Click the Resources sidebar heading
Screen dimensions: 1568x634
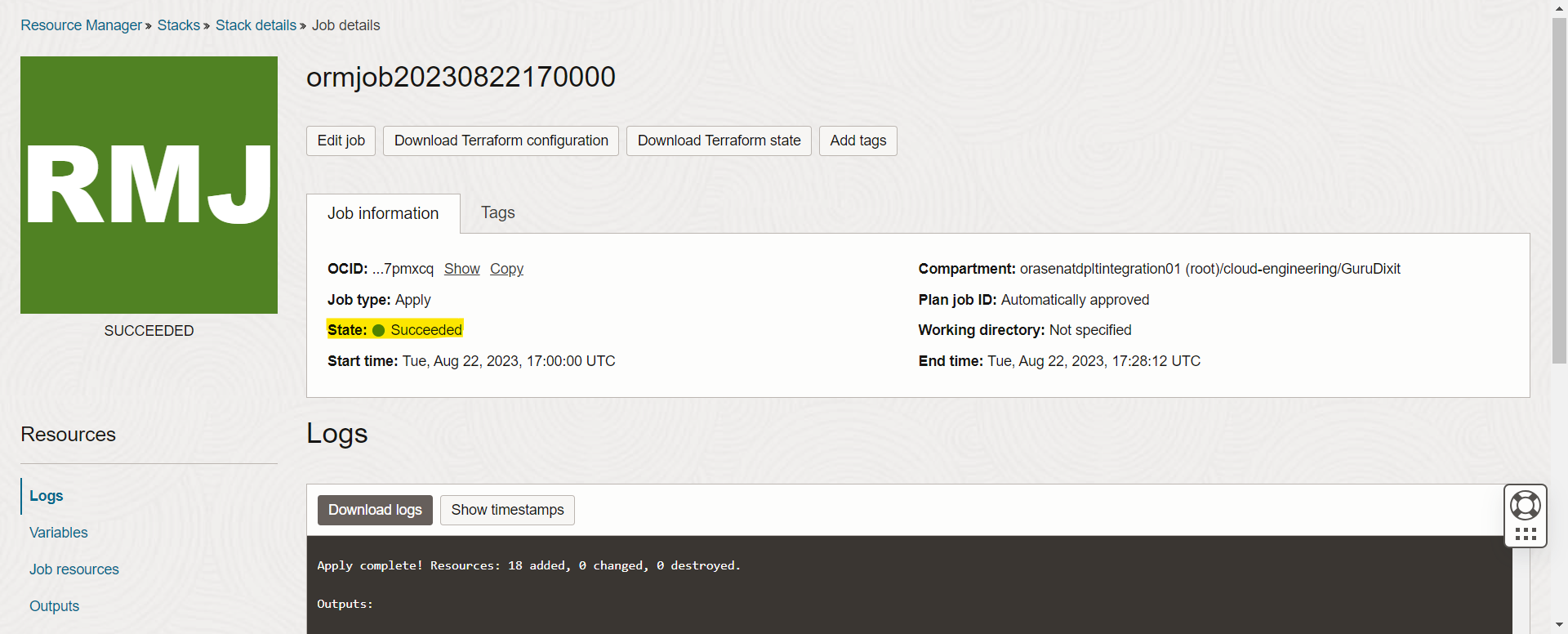pos(68,435)
